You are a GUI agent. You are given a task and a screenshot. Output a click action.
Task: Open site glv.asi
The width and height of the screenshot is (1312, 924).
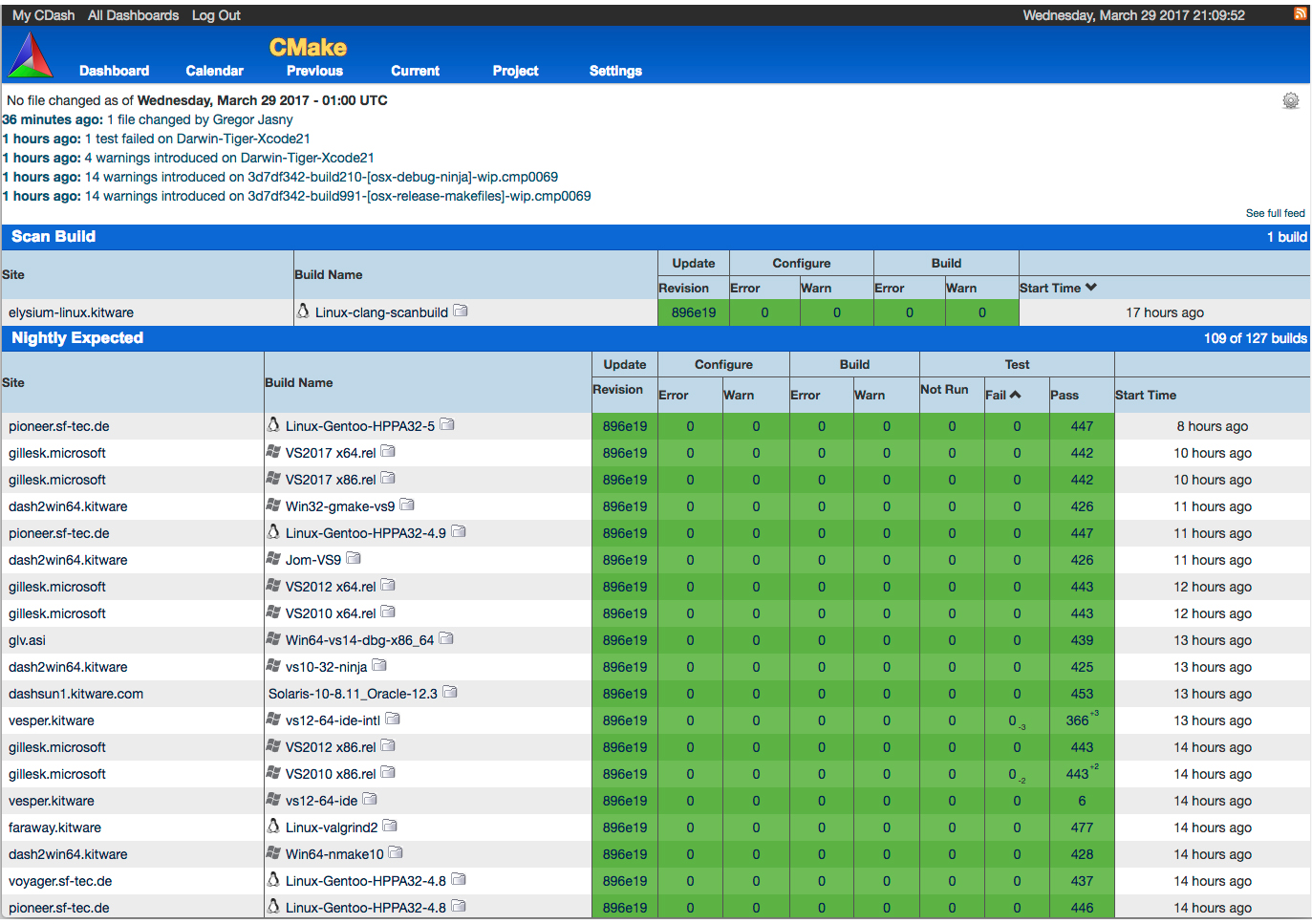(x=28, y=640)
